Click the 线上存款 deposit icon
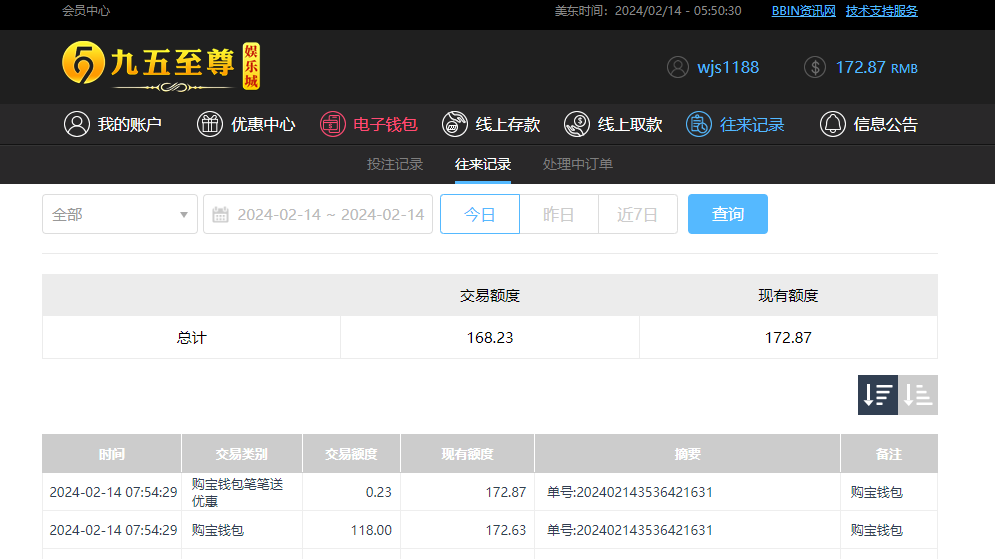 click(455, 124)
